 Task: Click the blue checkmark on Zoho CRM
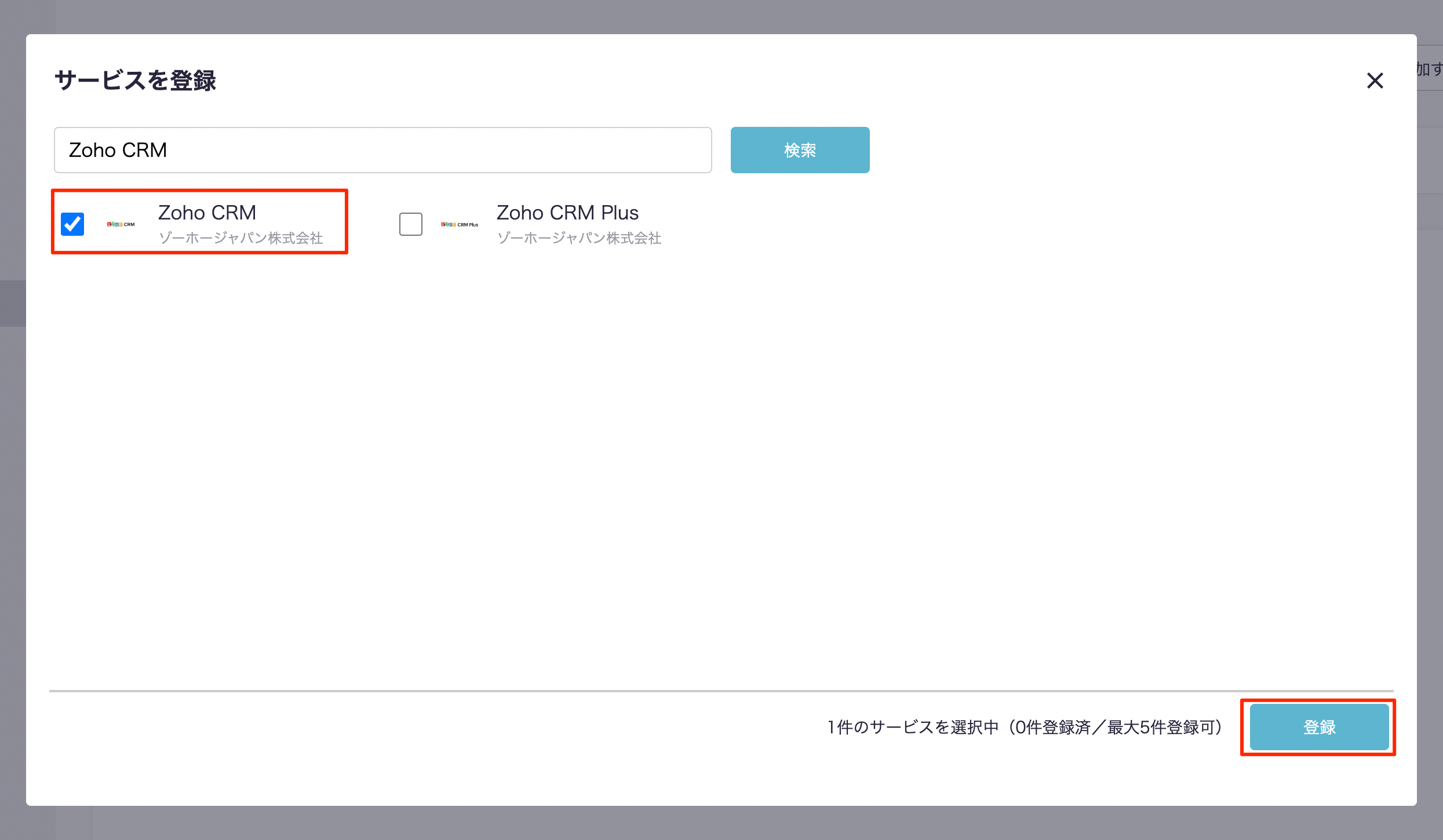tap(72, 224)
